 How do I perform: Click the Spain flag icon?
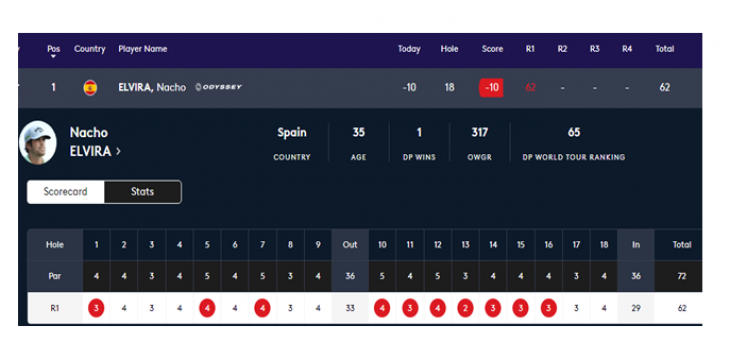tap(90, 88)
